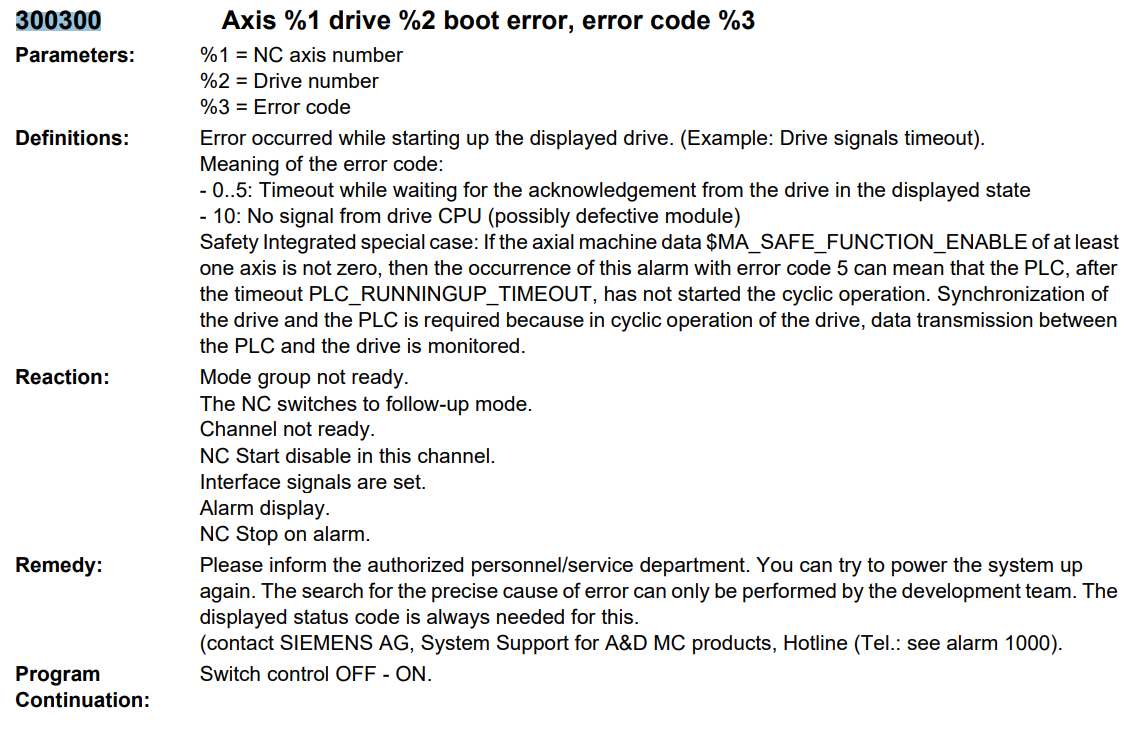
Task: Click the 'NC Stop on alarm.' line
Action: tap(285, 534)
